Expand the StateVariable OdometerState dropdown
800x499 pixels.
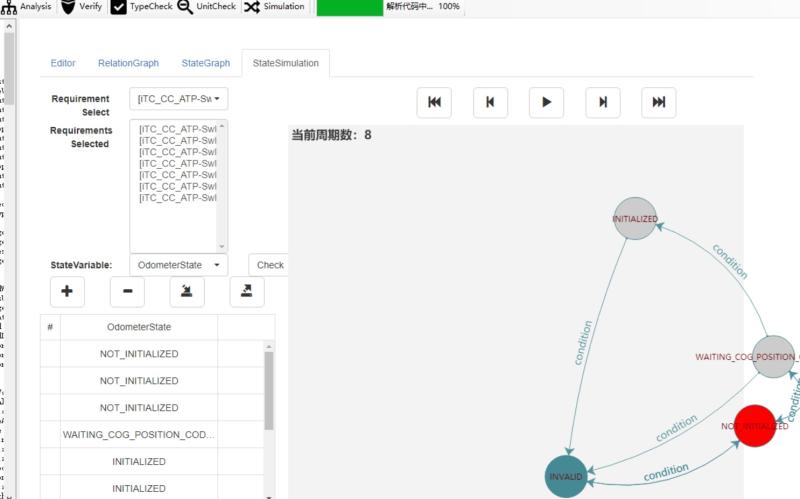(x=179, y=265)
